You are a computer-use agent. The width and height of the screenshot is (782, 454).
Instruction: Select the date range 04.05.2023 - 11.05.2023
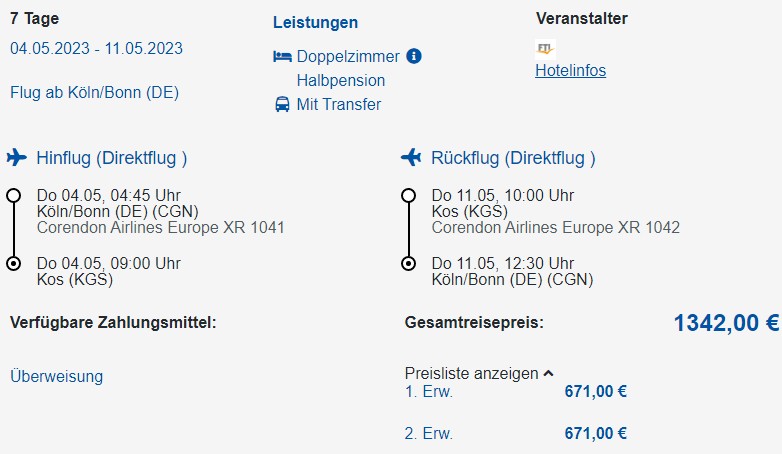coord(96,48)
